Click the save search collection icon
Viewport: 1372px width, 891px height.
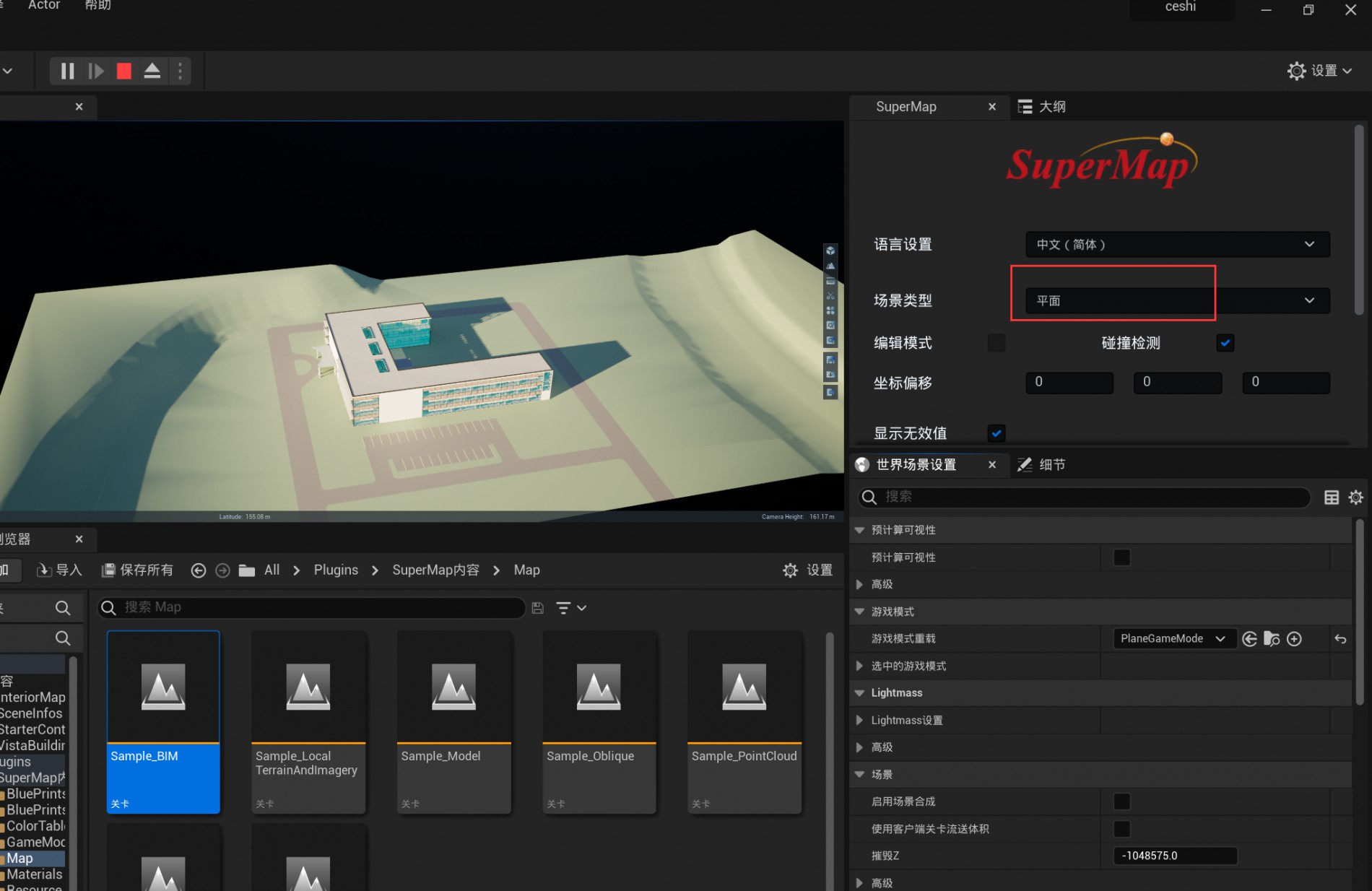click(537, 608)
